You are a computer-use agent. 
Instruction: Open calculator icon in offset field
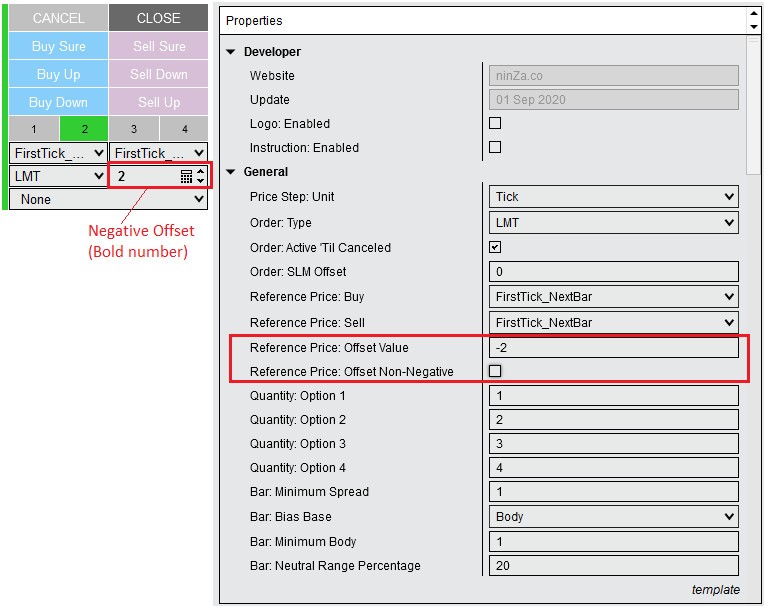click(186, 176)
